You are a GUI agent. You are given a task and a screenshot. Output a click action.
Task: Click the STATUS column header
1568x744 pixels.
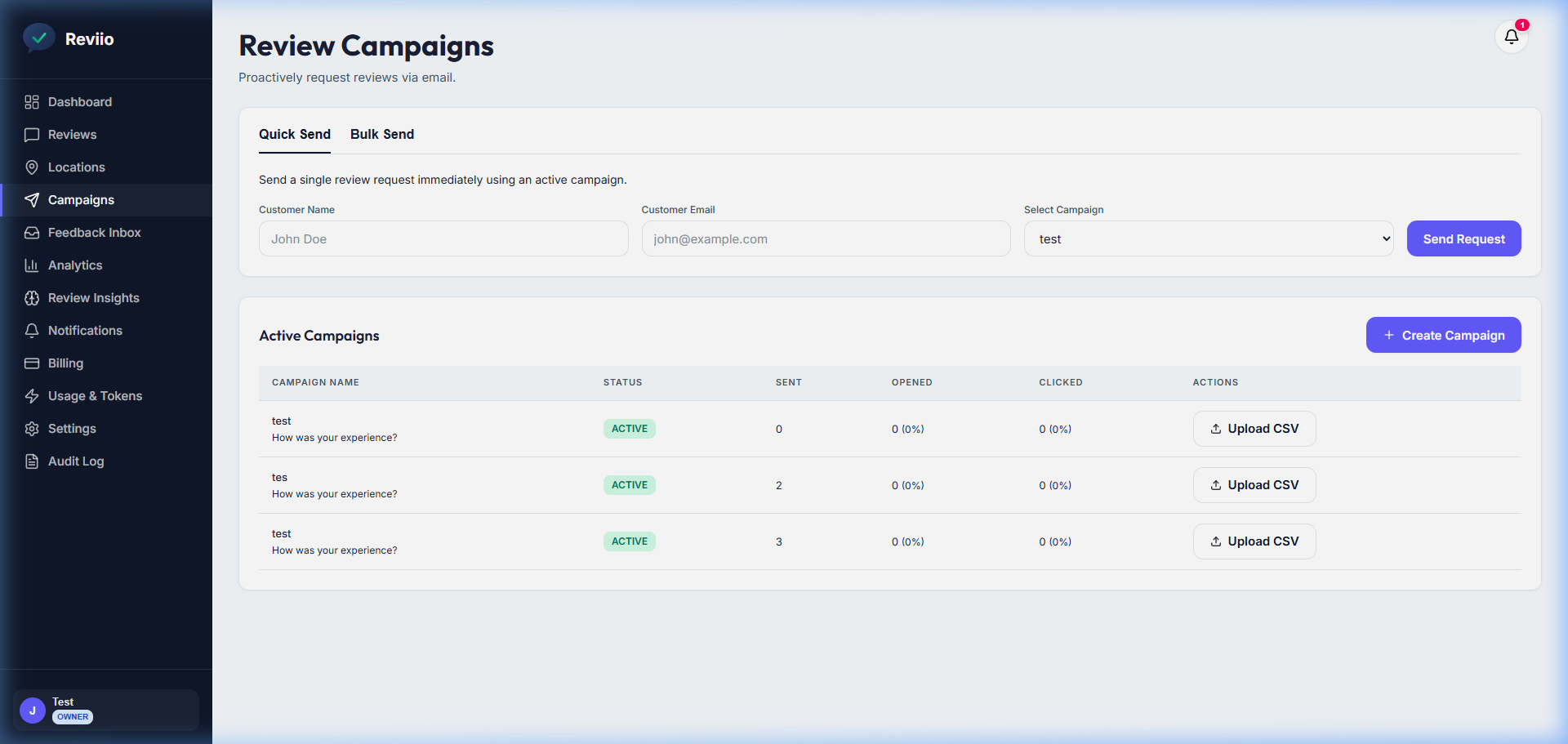point(622,382)
